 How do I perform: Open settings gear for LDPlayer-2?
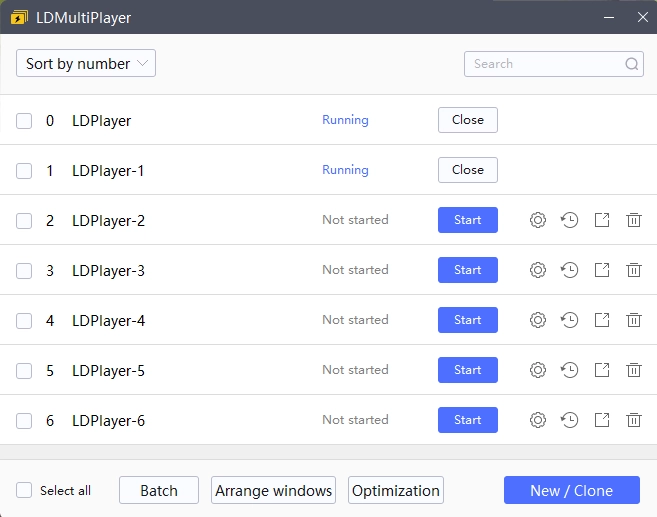tap(538, 220)
